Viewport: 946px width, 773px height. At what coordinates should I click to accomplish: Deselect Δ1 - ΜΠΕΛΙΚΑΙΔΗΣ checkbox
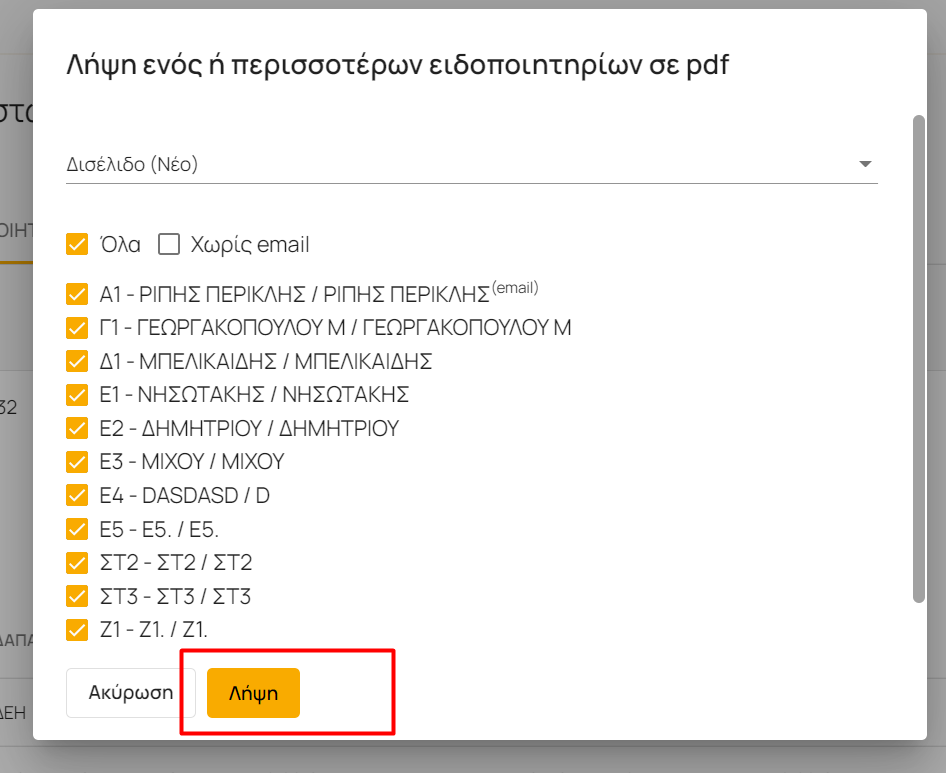tap(77, 361)
